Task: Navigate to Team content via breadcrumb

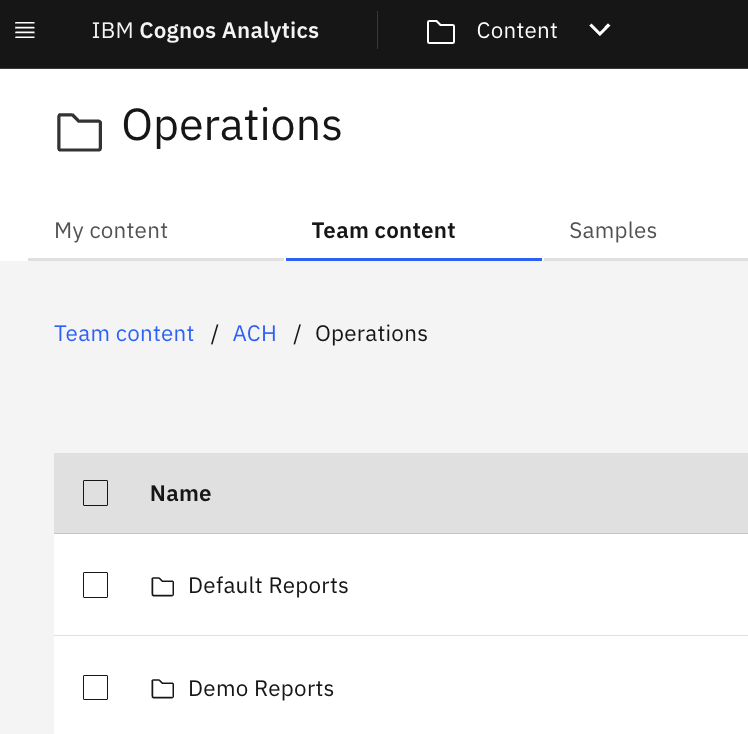Action: 124,334
